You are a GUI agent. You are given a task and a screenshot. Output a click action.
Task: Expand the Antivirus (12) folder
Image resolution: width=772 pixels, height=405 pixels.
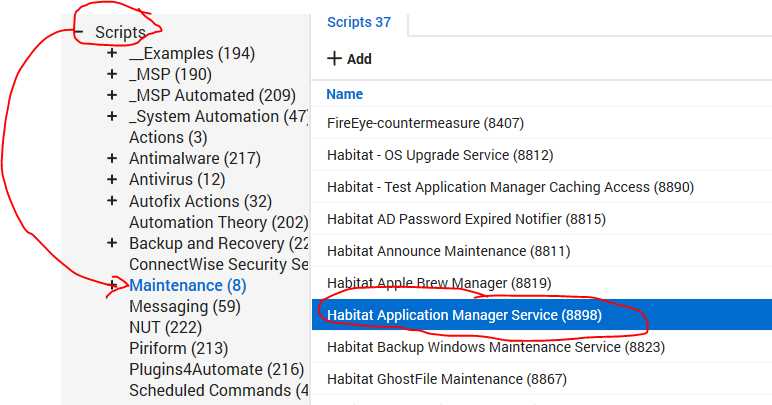(x=112, y=179)
